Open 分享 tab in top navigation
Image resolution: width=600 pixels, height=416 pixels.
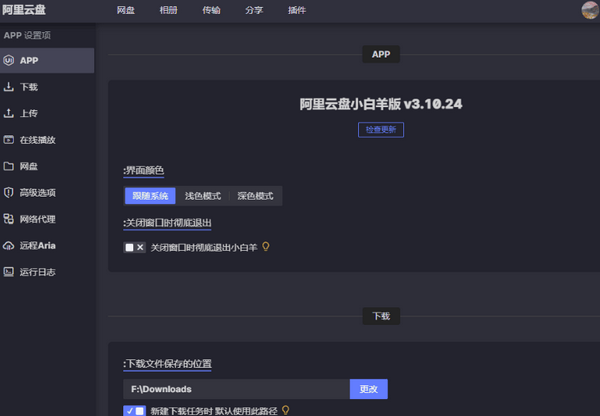click(254, 10)
